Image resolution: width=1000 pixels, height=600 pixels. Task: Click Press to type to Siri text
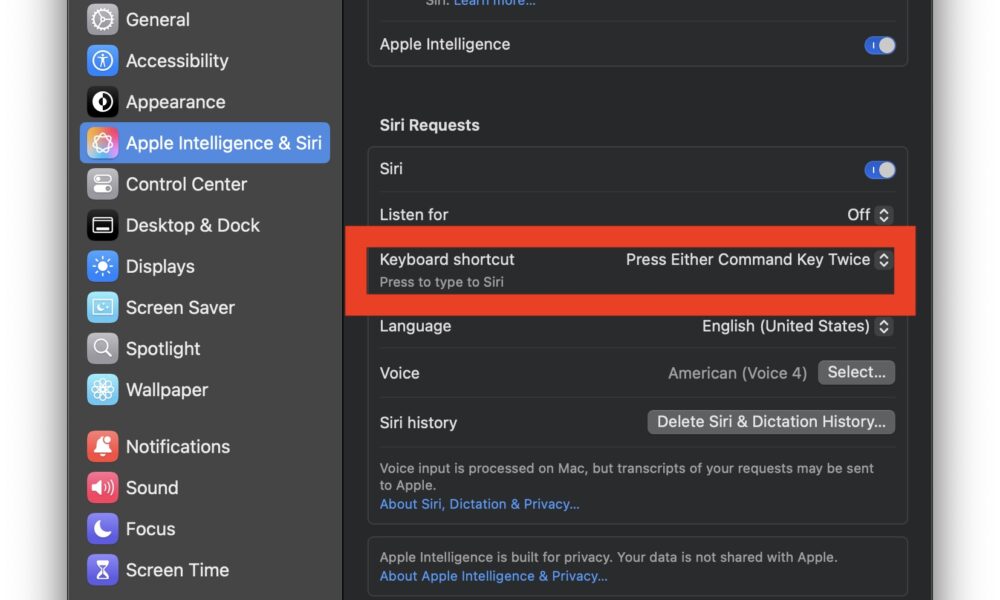[441, 282]
